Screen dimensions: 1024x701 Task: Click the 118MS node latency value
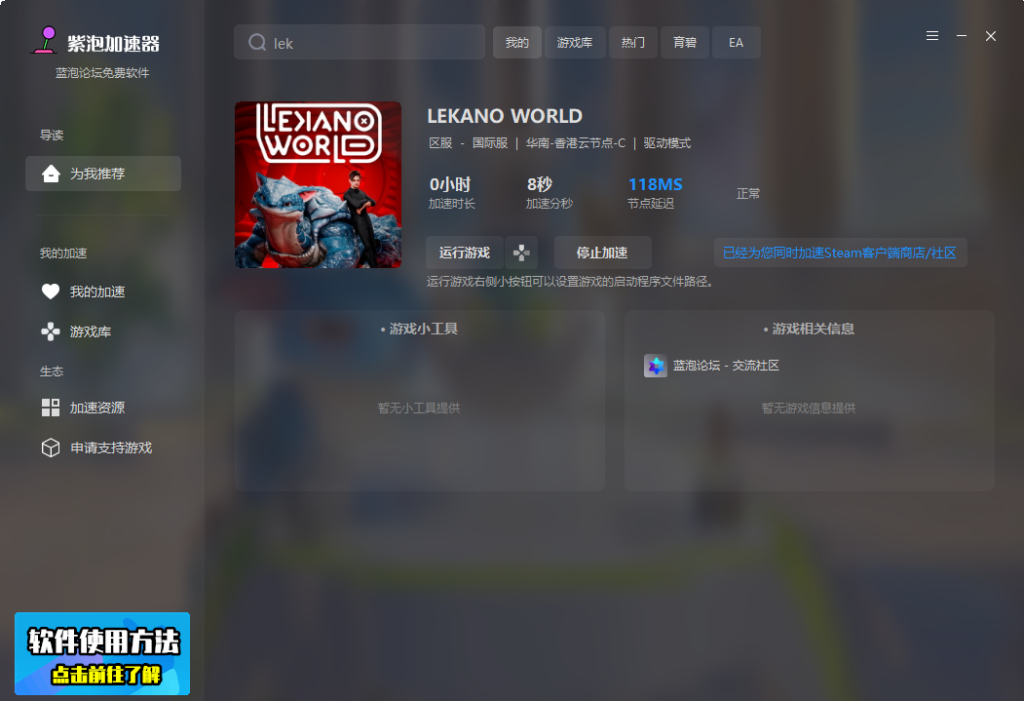tap(655, 184)
